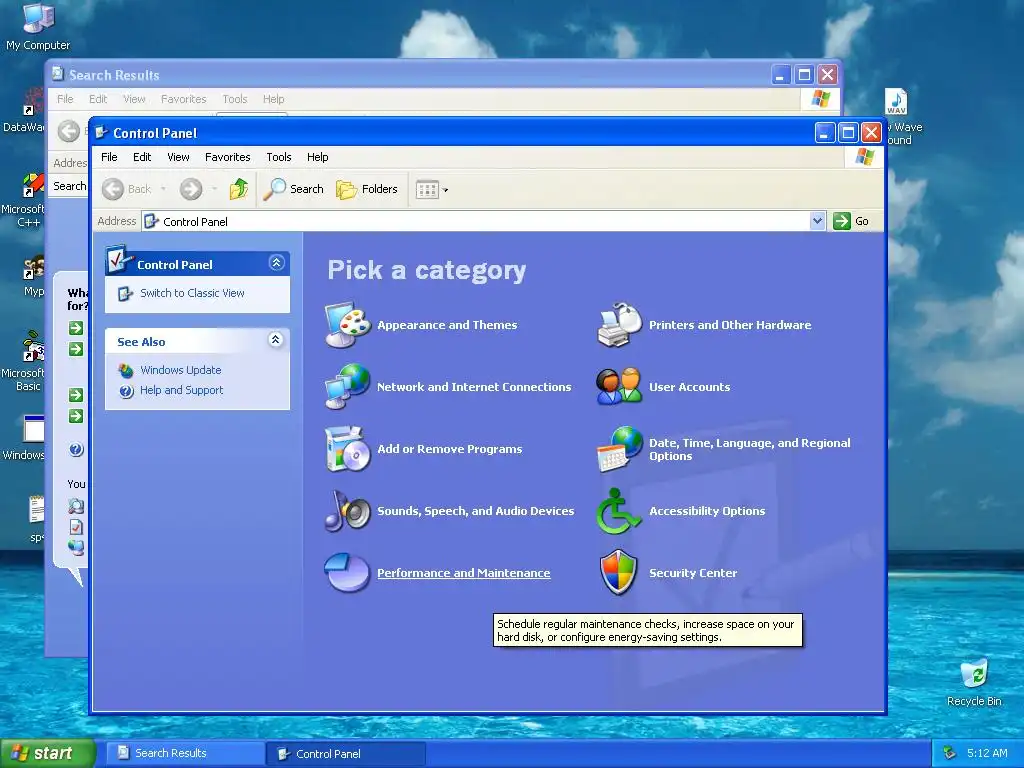Open the Date, Time, Language calendar icon
The height and width of the screenshot is (768, 1024).
(620, 449)
